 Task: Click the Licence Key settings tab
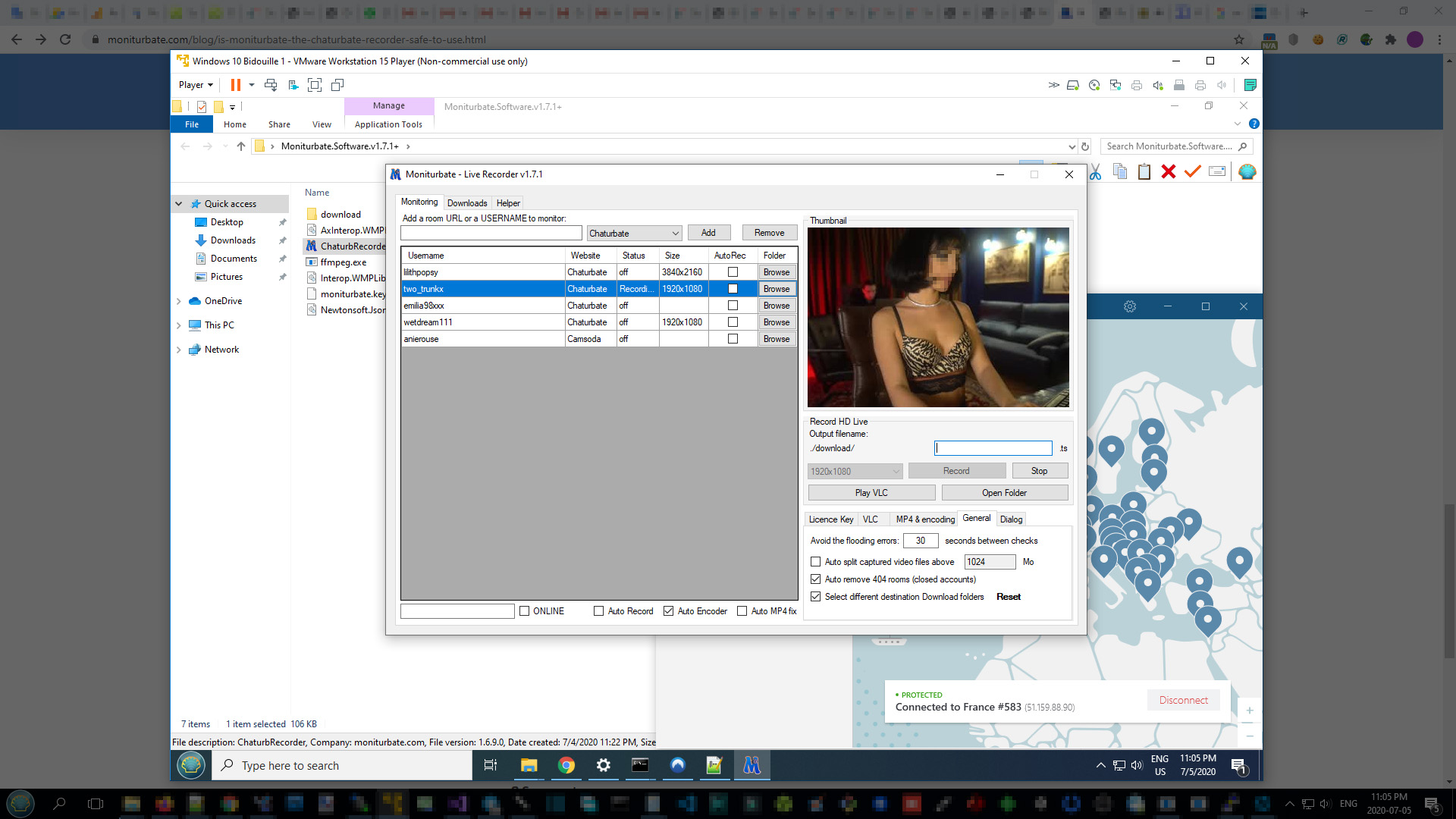pyautogui.click(x=830, y=519)
